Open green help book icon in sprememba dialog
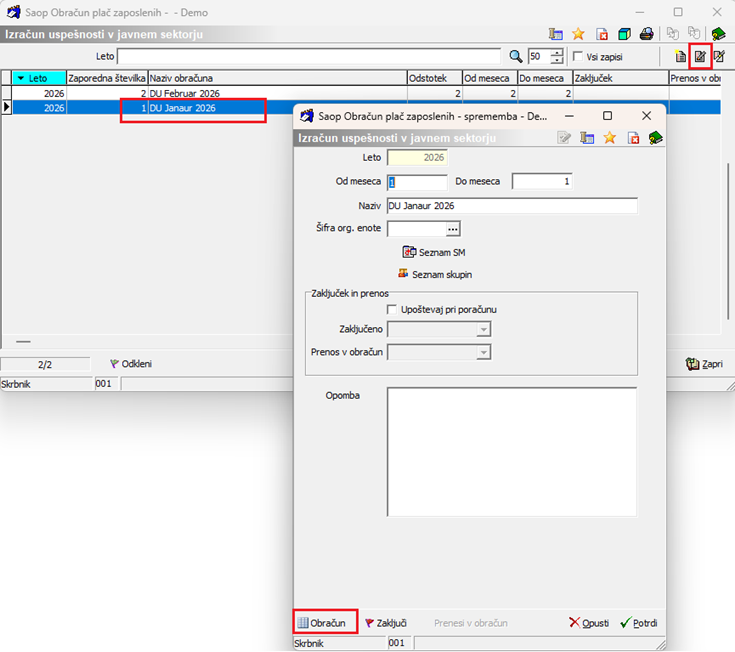 tap(655, 138)
